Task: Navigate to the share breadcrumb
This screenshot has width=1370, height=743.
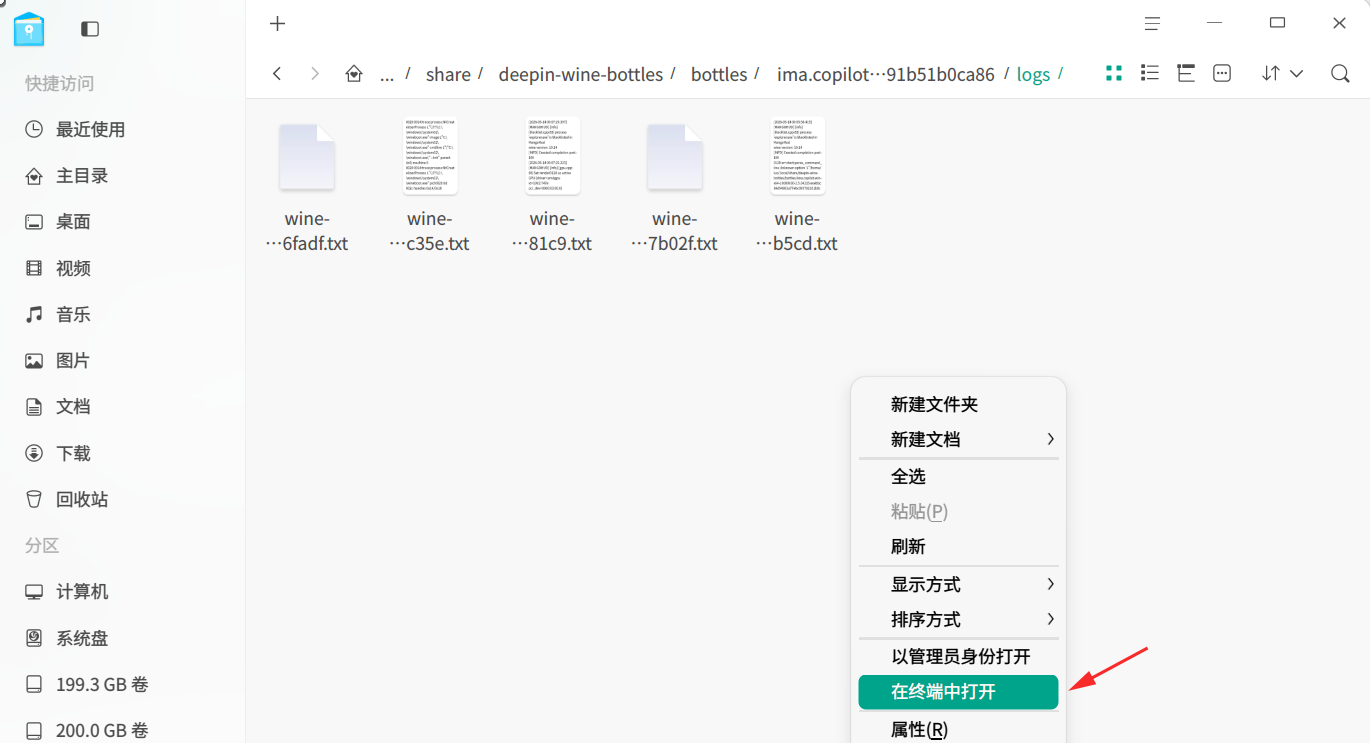Action: pyautogui.click(x=448, y=75)
